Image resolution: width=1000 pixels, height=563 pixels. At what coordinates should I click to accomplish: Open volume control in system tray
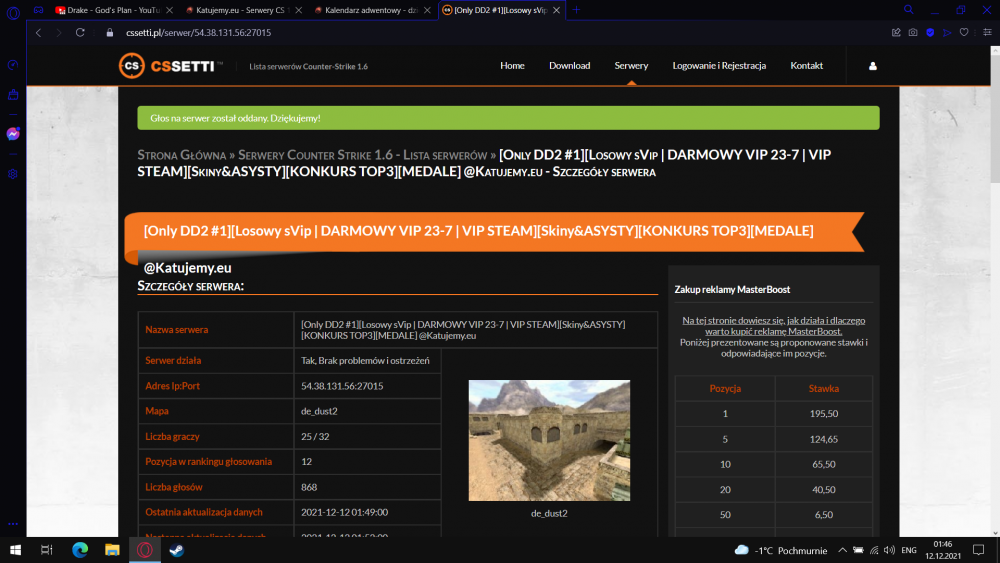point(890,550)
